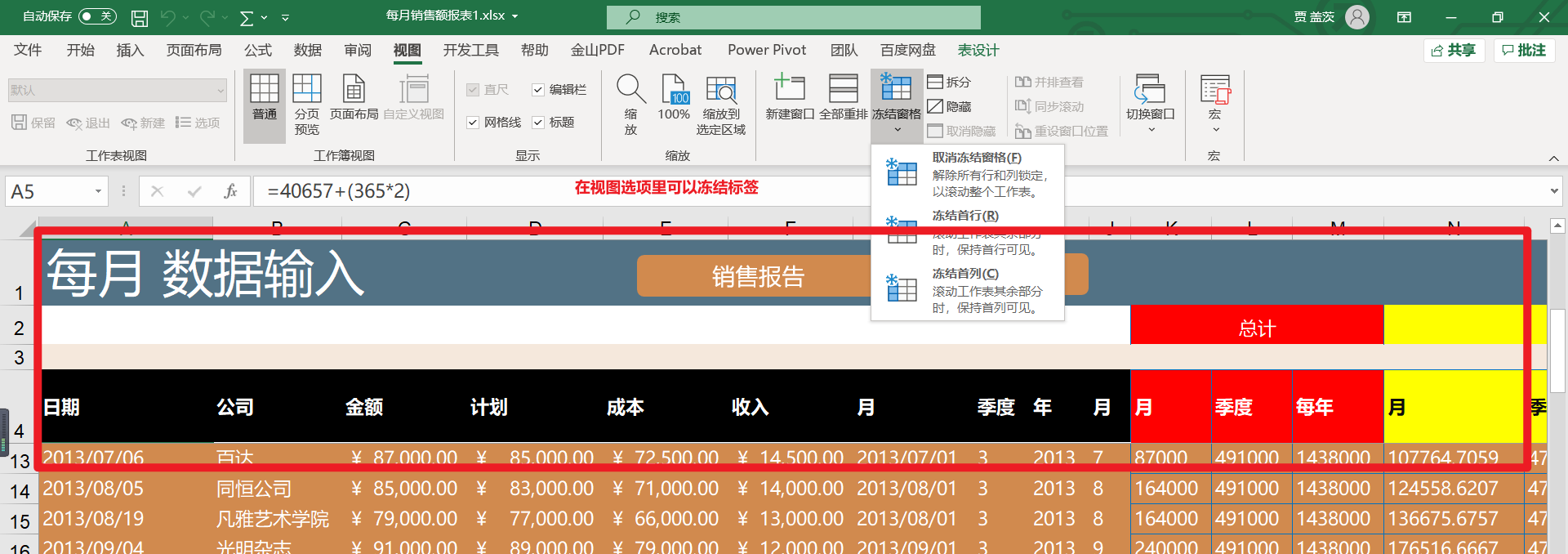This screenshot has height=554, width=1568.
Task: Click the 共享 share button
Action: (1454, 51)
